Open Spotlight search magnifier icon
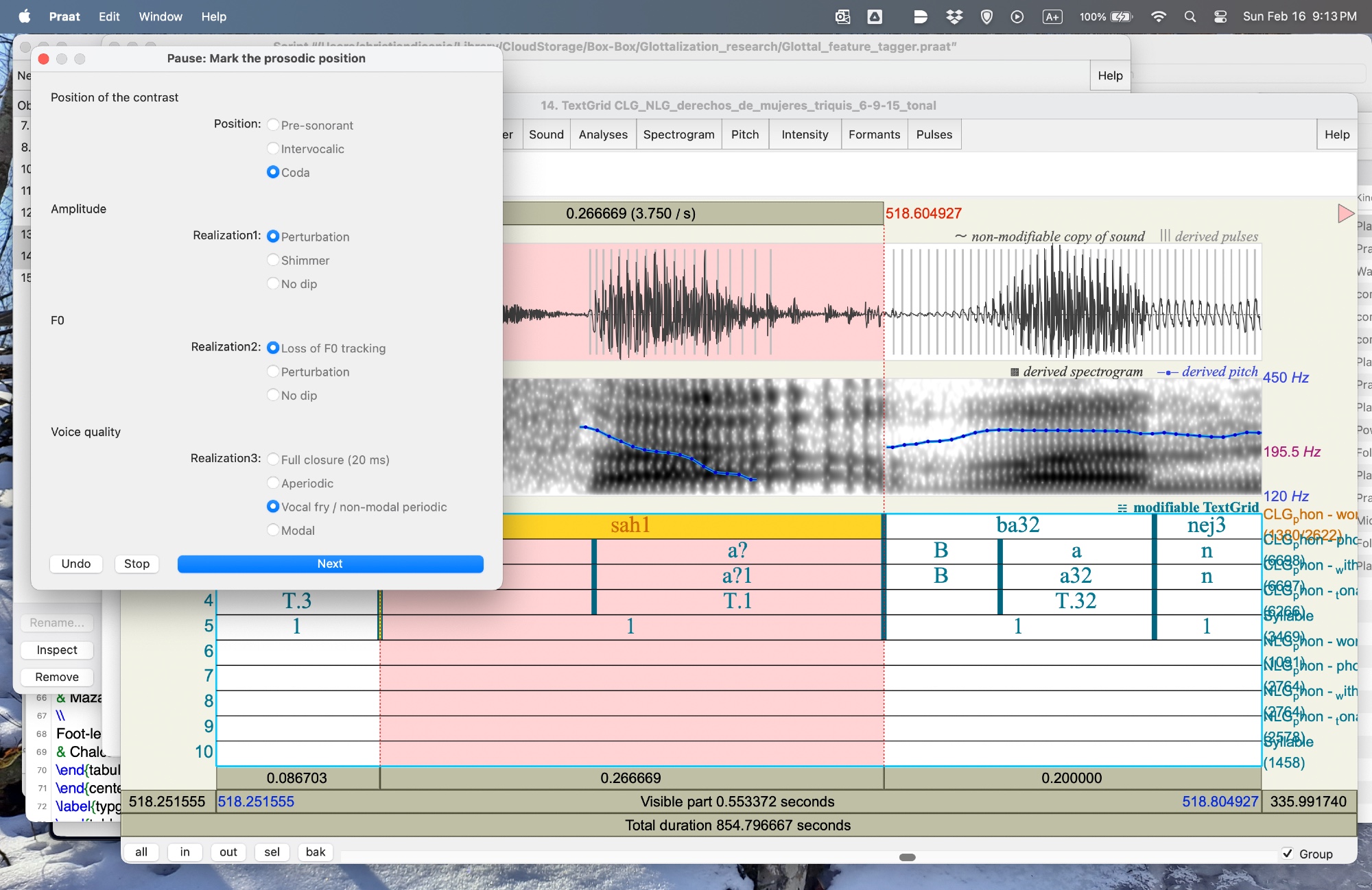This screenshot has height=890, width=1372. tap(1190, 16)
